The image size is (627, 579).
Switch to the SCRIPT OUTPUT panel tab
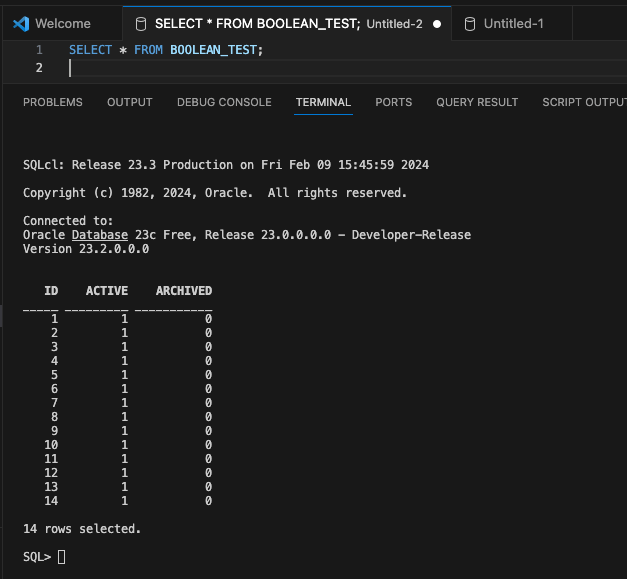(583, 102)
